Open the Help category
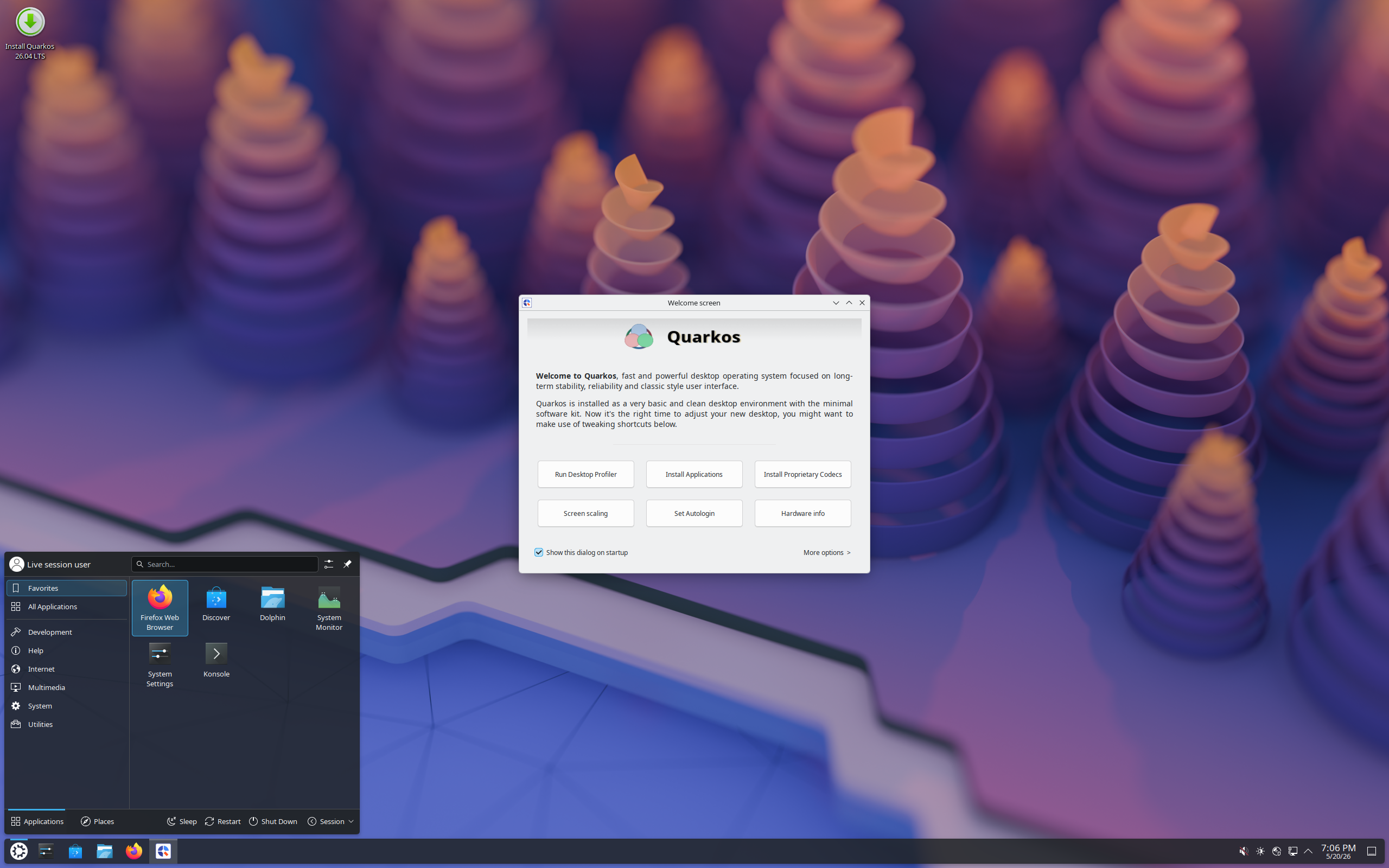Screen dimensions: 1389x868 (67, 650)
